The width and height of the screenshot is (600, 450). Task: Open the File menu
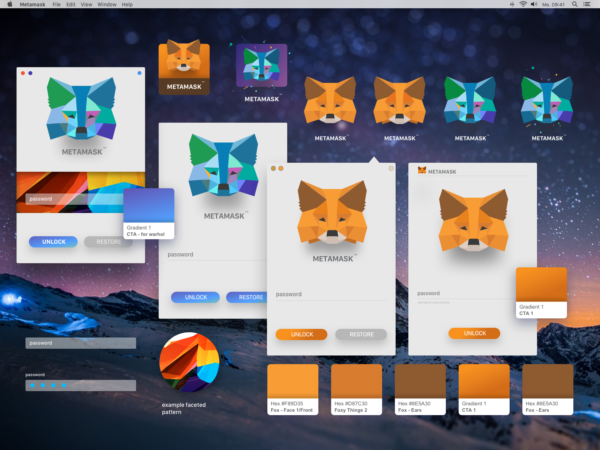pyautogui.click(x=56, y=5)
